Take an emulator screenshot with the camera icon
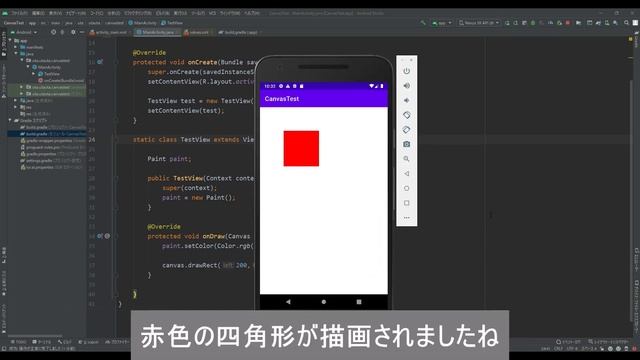640x360 pixels. tap(407, 144)
